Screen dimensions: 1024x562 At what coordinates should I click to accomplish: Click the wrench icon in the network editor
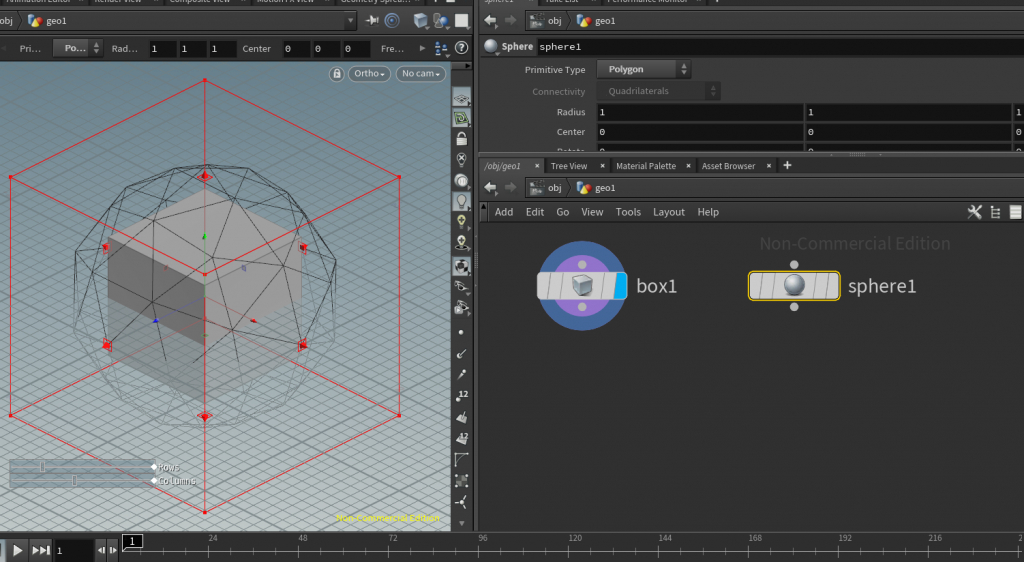(x=975, y=212)
